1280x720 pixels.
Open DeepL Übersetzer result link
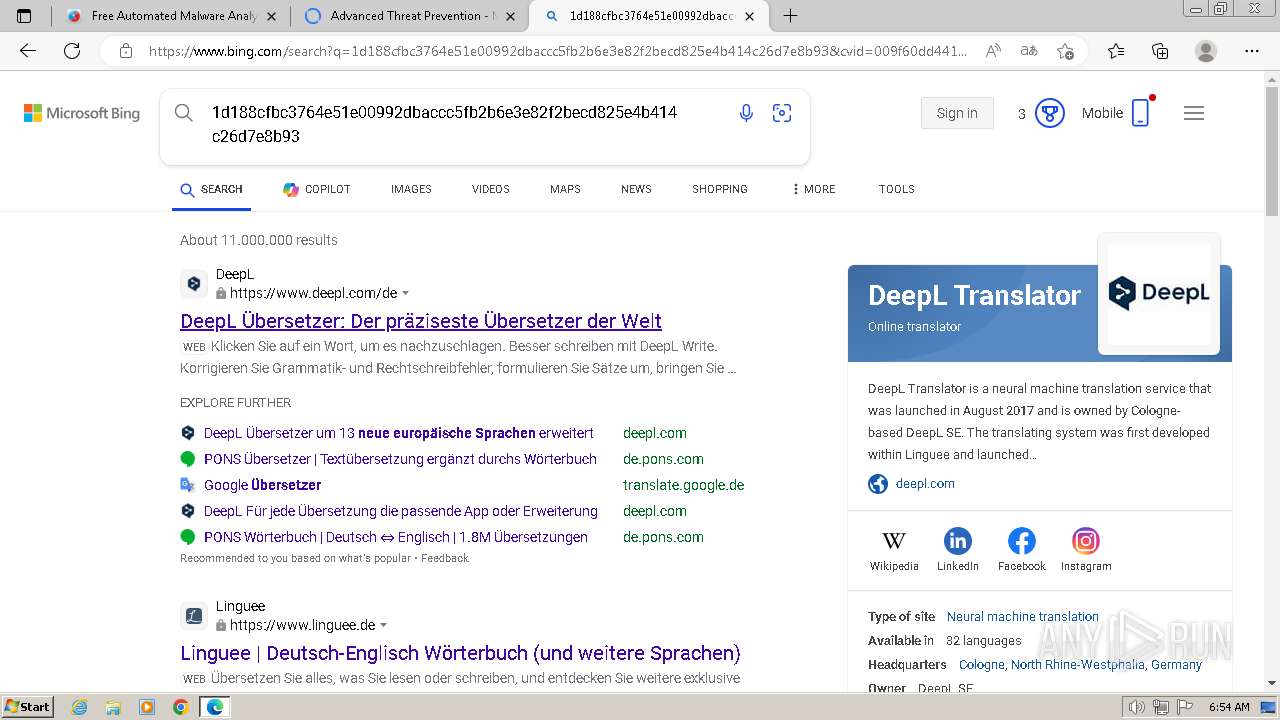pyautogui.click(x=421, y=321)
